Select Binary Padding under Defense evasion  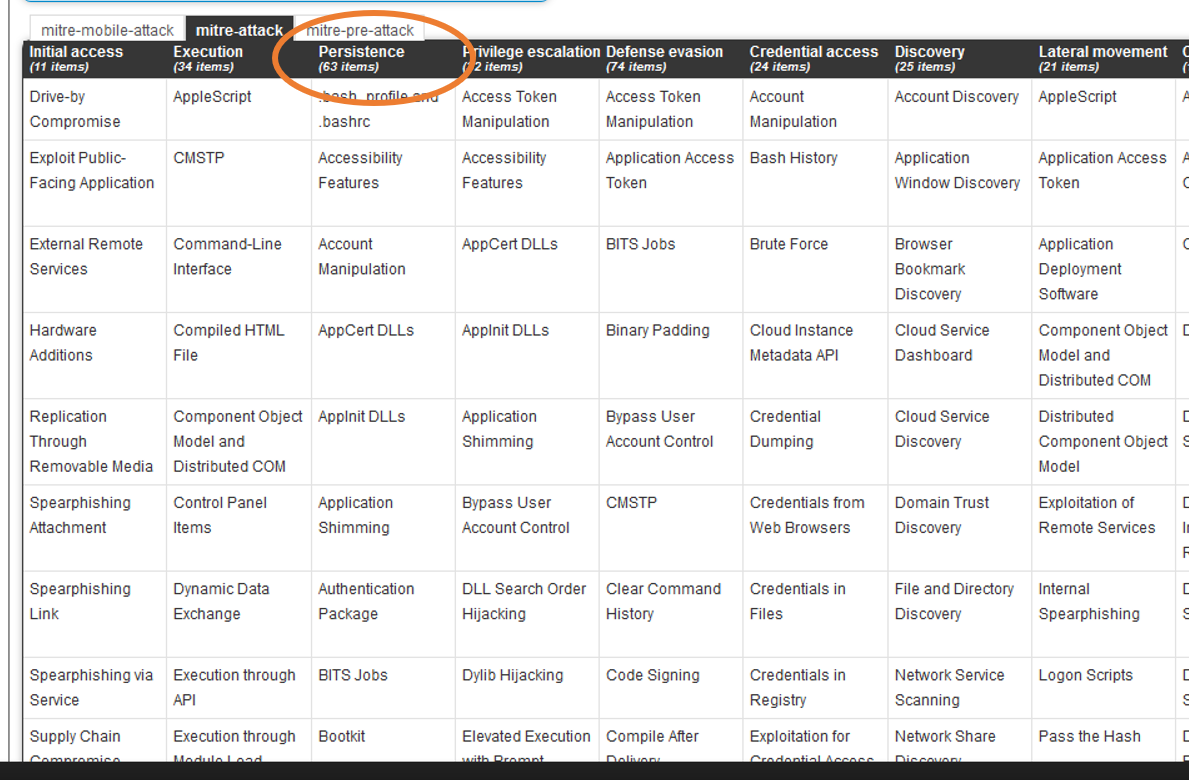[657, 330]
